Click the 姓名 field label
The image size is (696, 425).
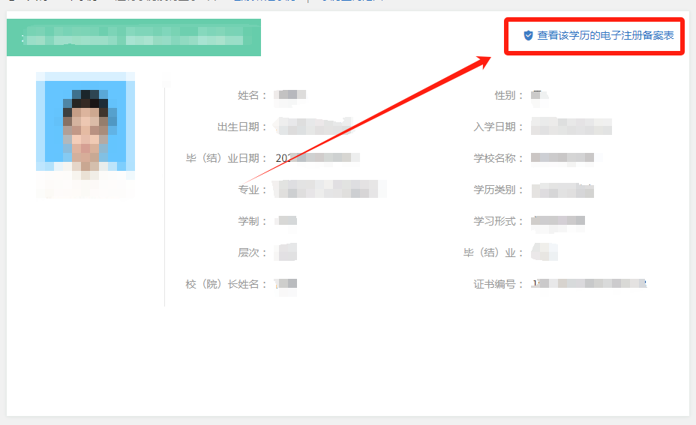point(251,96)
